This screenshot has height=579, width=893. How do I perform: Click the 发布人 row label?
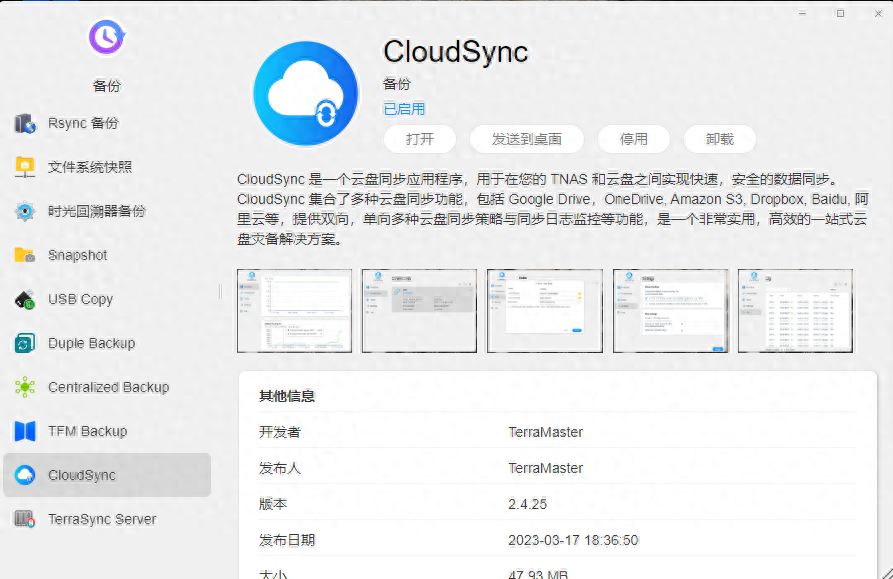click(x=280, y=468)
